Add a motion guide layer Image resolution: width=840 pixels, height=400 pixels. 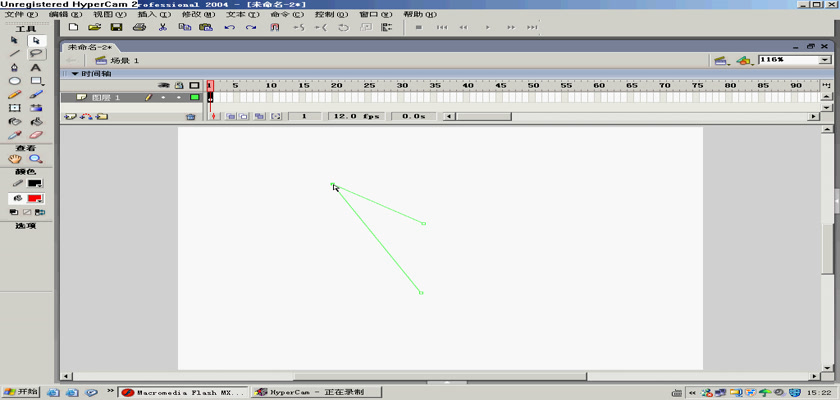86,116
